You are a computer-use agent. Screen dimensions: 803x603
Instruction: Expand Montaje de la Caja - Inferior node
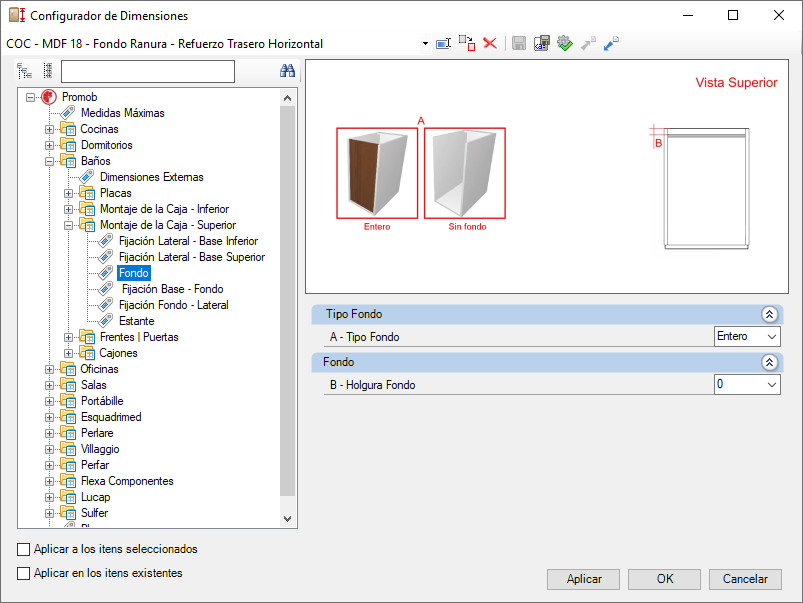[68, 209]
